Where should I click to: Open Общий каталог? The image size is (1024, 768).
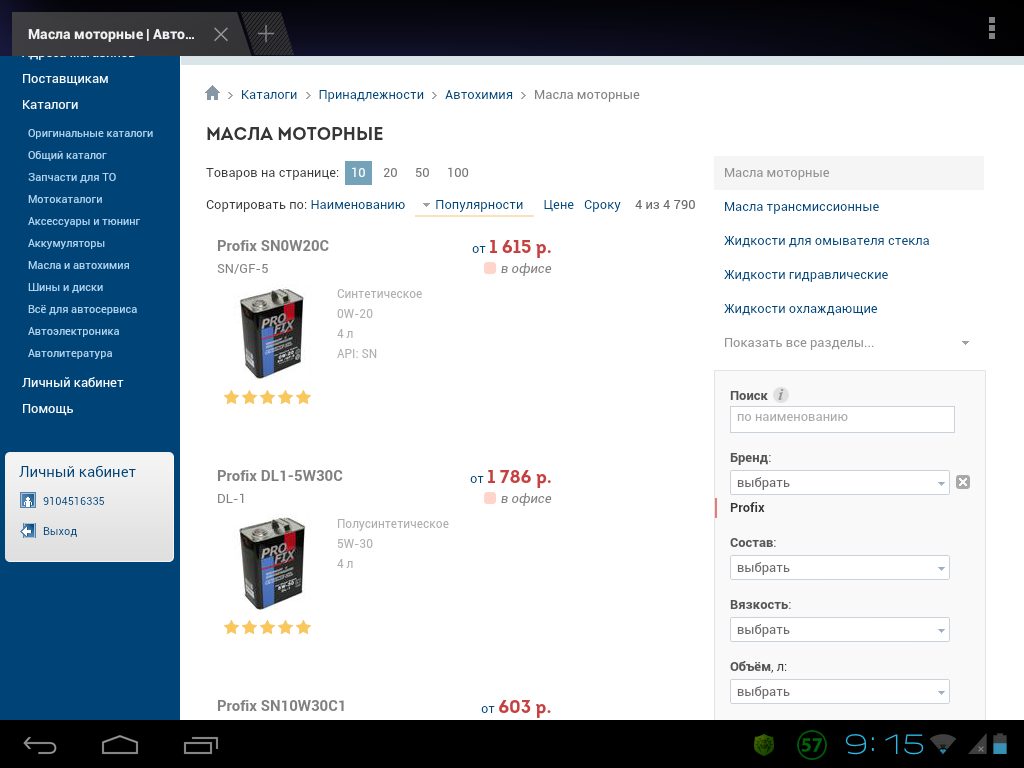67,155
